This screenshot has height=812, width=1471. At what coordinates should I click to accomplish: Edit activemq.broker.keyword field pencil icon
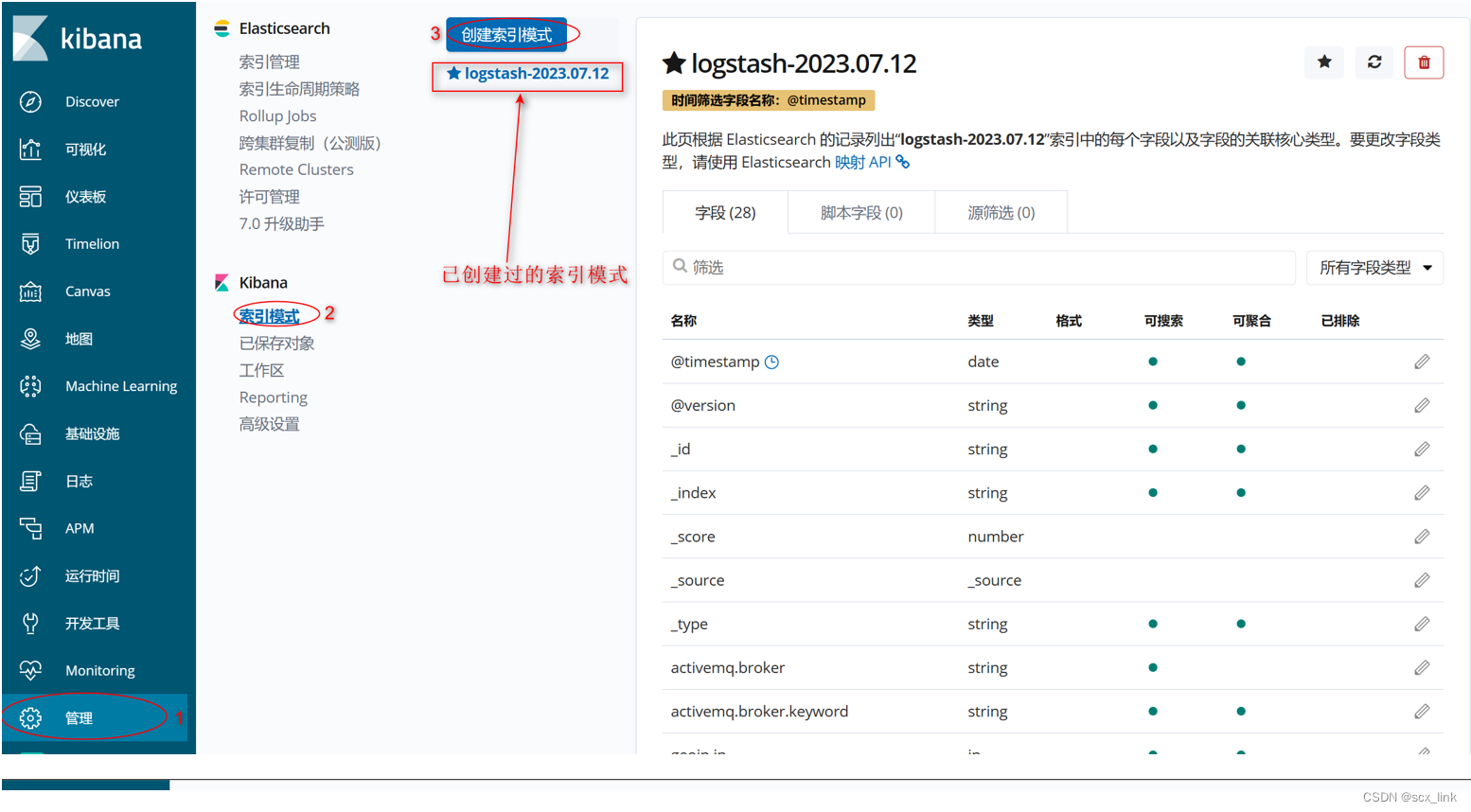point(1422,711)
